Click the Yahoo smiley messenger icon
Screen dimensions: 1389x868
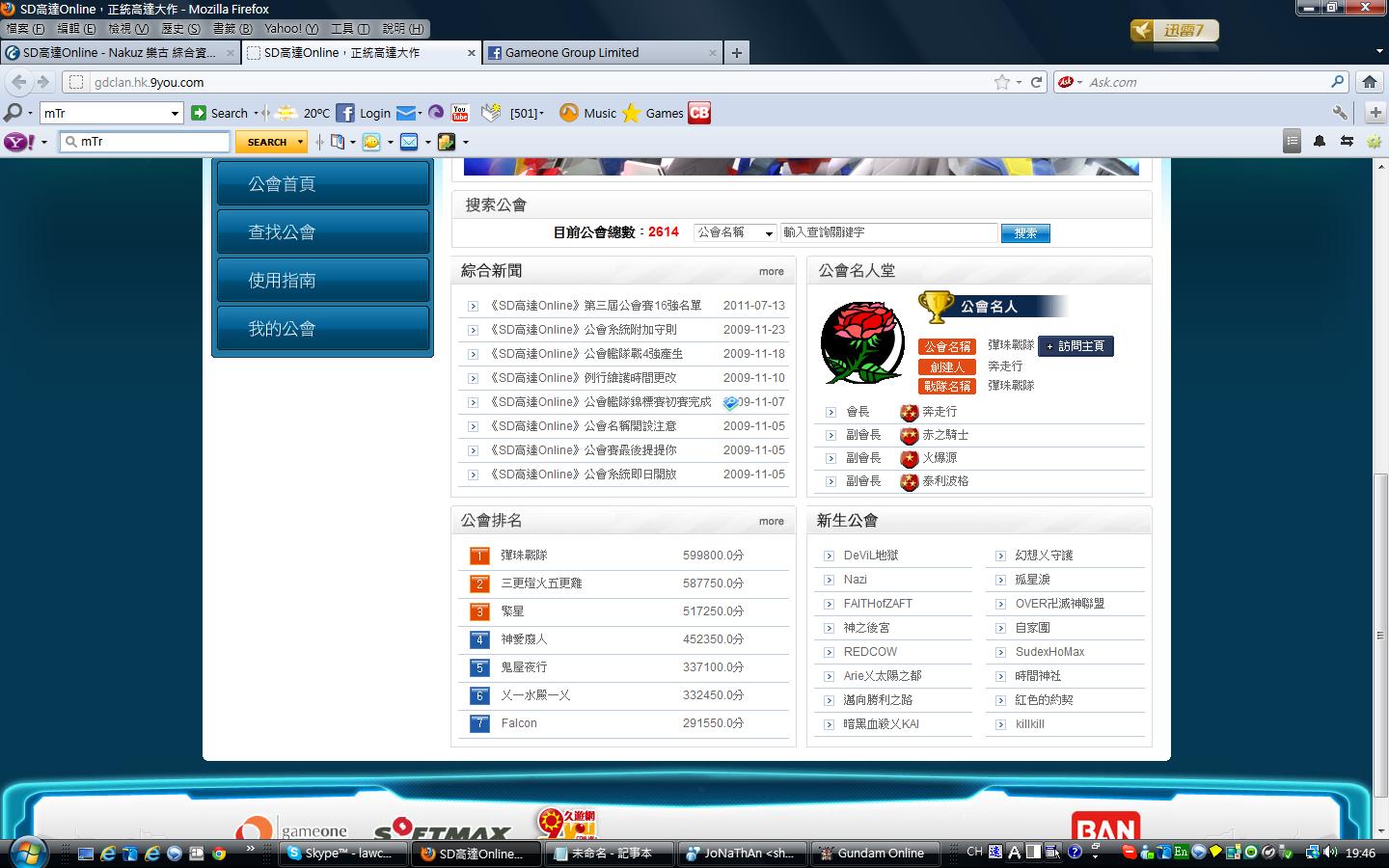[371, 142]
